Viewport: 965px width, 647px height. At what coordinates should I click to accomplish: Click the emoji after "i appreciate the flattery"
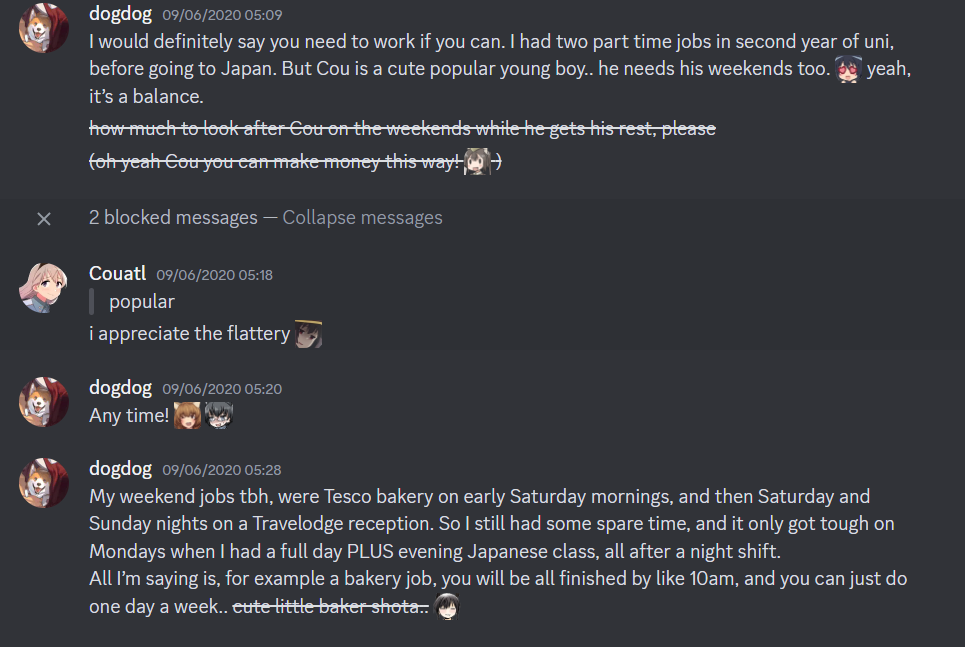point(308,334)
